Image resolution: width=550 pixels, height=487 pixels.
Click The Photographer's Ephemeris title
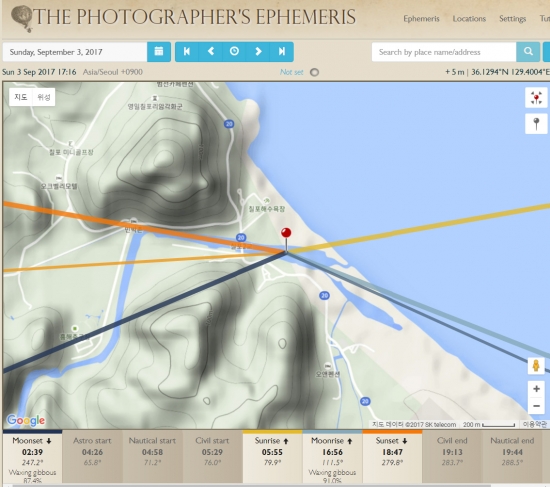(195, 17)
